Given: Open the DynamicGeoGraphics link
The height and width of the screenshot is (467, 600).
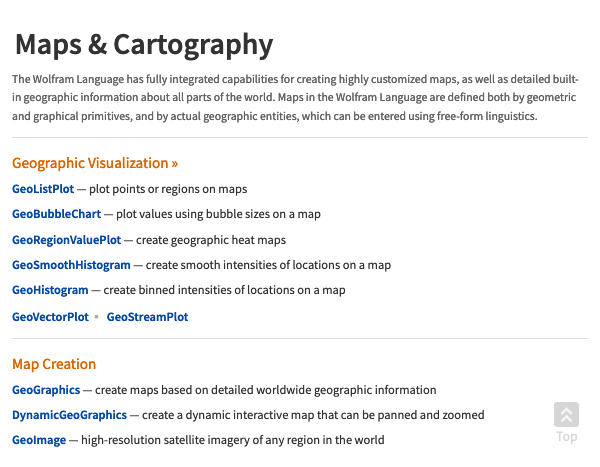Looking at the screenshot, I should point(69,415).
